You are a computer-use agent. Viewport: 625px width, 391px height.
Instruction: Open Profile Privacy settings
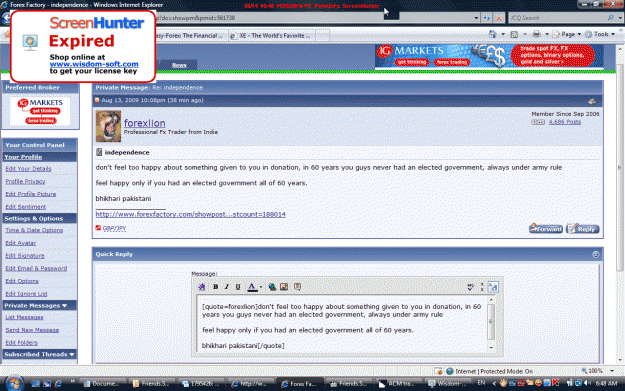point(25,181)
